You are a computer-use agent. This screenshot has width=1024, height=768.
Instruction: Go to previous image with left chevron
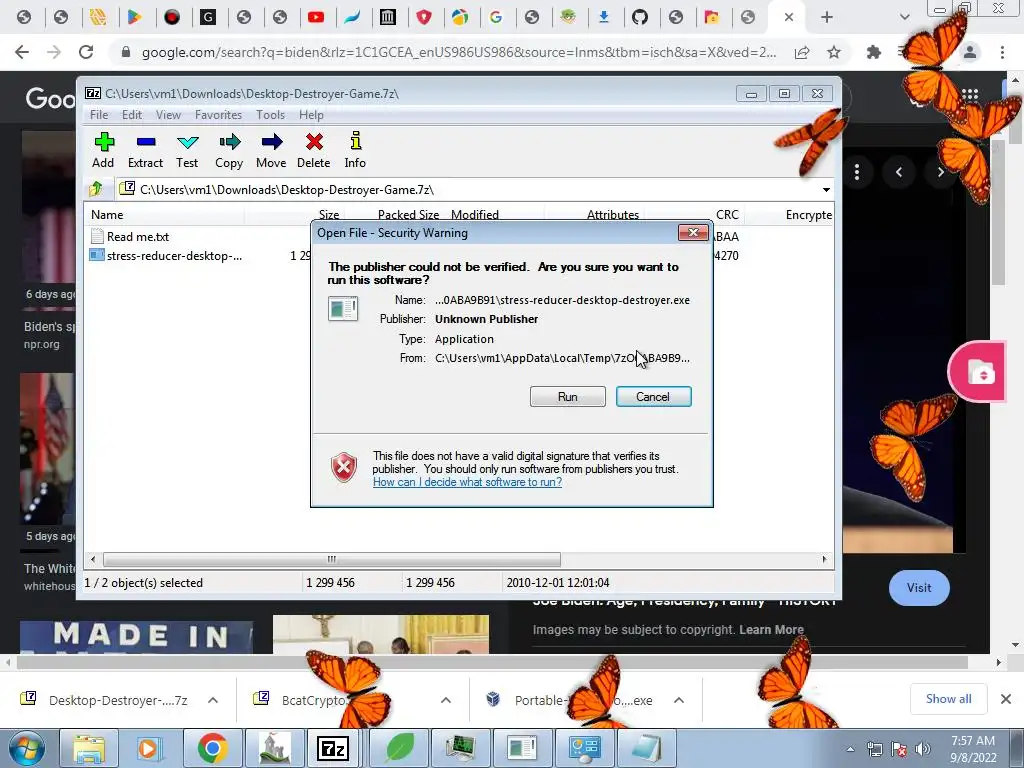pos(899,172)
